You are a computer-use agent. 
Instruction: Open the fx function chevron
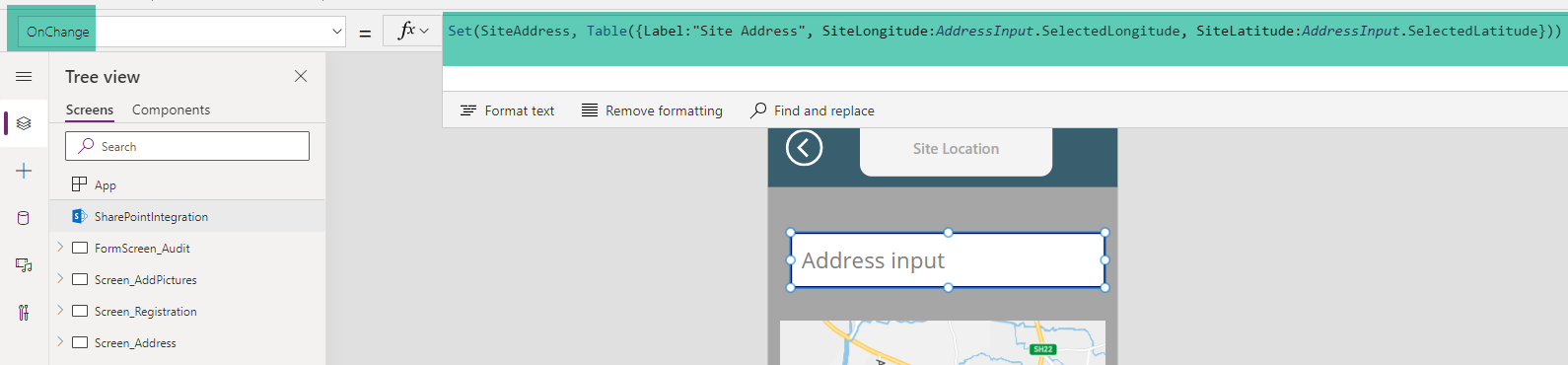click(x=424, y=31)
